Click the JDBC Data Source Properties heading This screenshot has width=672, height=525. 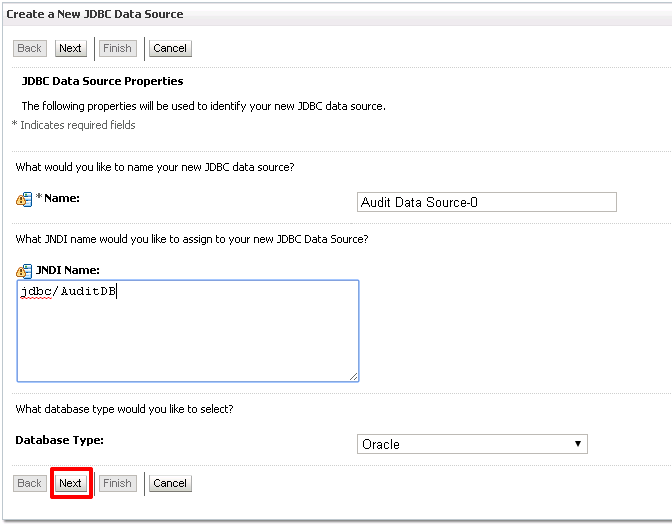point(102,81)
